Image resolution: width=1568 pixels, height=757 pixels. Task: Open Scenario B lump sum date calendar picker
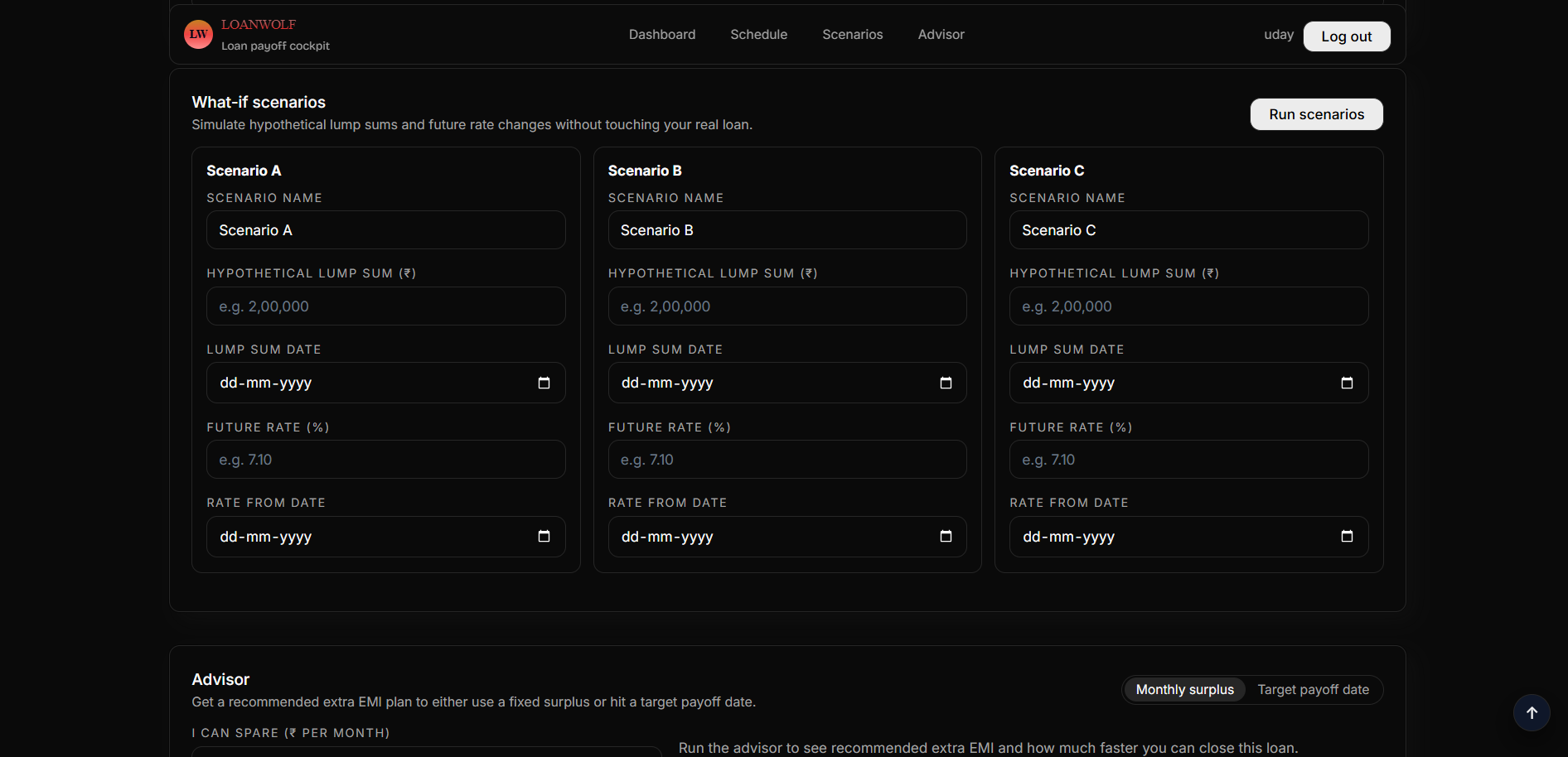(x=946, y=383)
